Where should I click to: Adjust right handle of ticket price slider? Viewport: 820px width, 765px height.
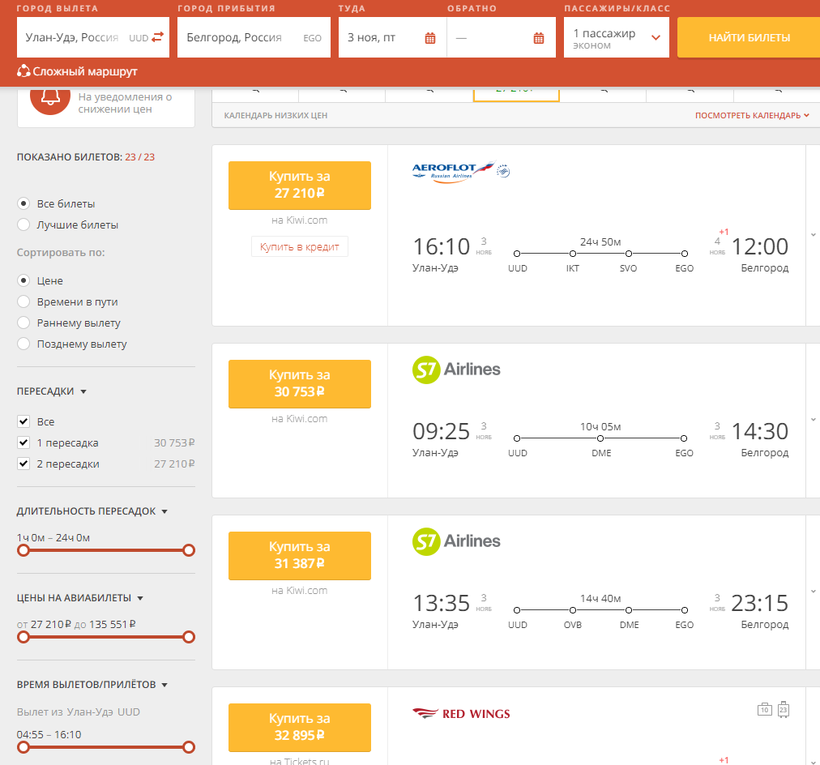tap(189, 637)
